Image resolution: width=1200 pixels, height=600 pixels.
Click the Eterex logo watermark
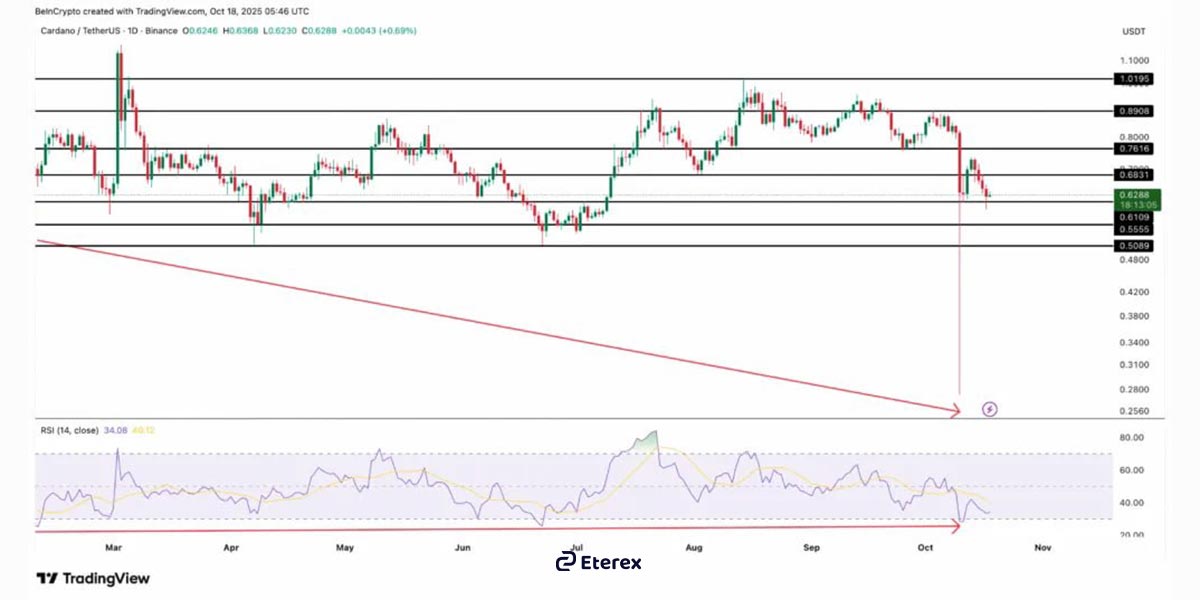pyautogui.click(x=598, y=562)
